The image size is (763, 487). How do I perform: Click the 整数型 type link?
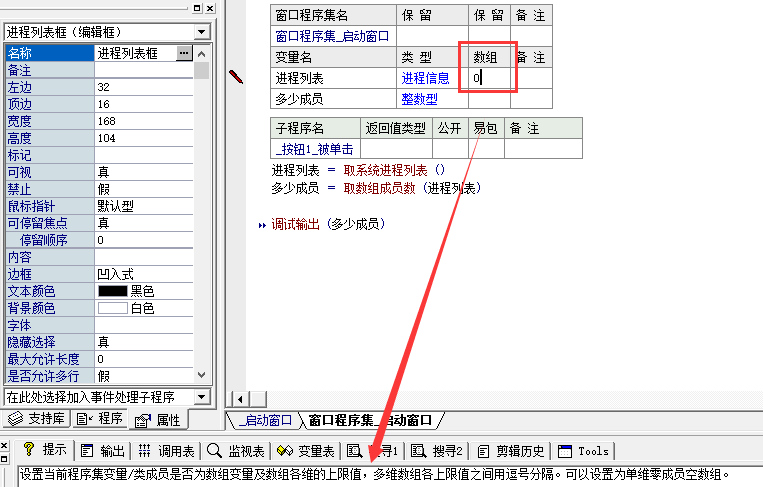pos(419,99)
